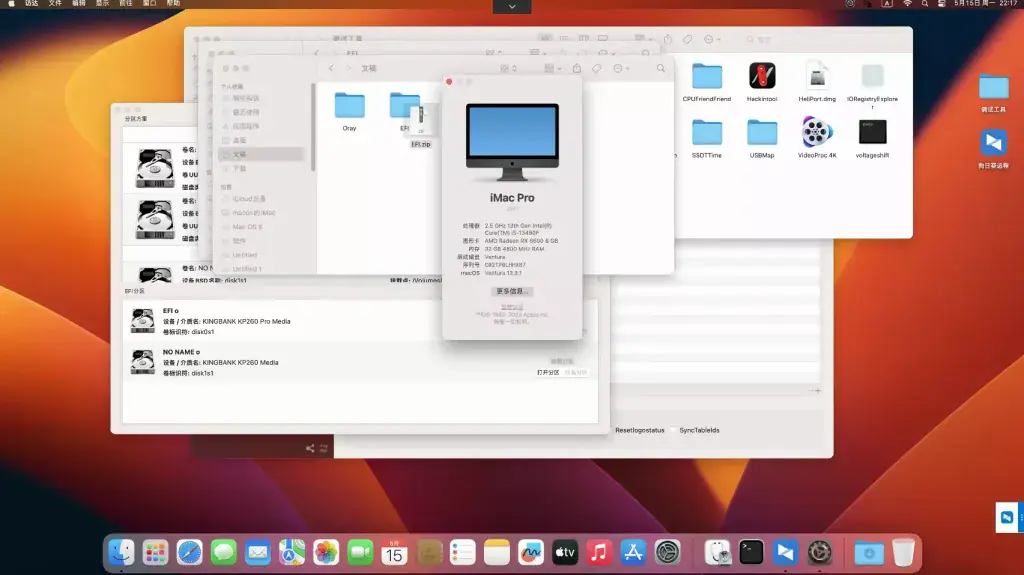Open Mail app in the Dock
The image size is (1024, 575).
[x=257, y=553]
